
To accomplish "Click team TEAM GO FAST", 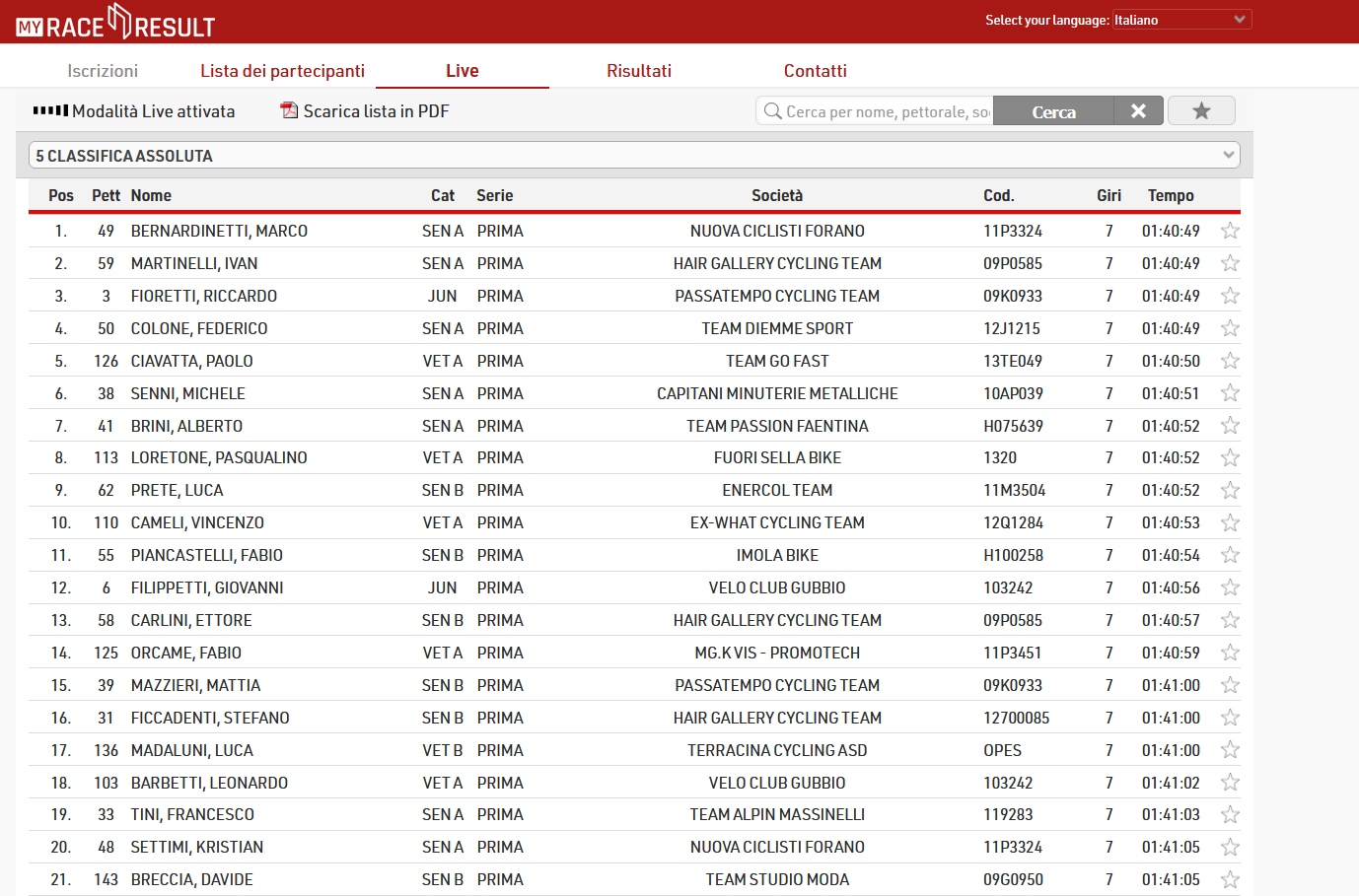I will tap(777, 361).
